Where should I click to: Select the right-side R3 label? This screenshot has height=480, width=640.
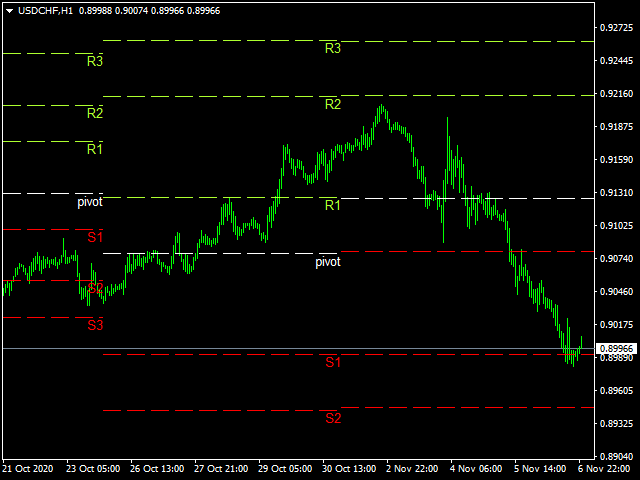tap(333, 49)
